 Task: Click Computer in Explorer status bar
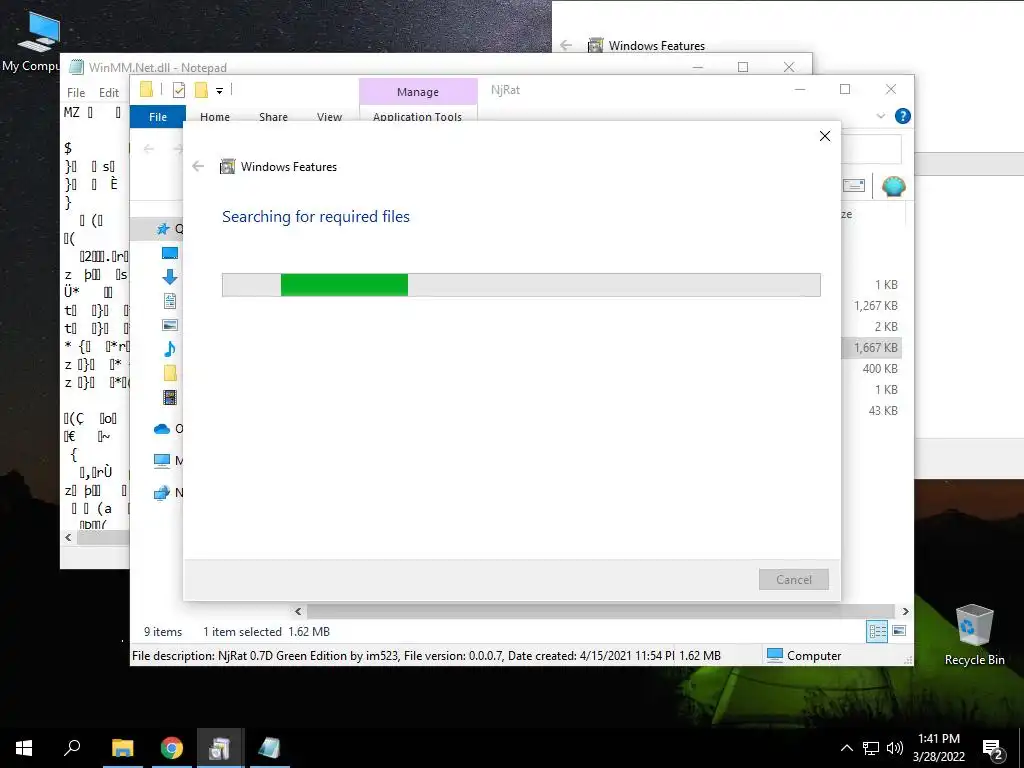[804, 655]
